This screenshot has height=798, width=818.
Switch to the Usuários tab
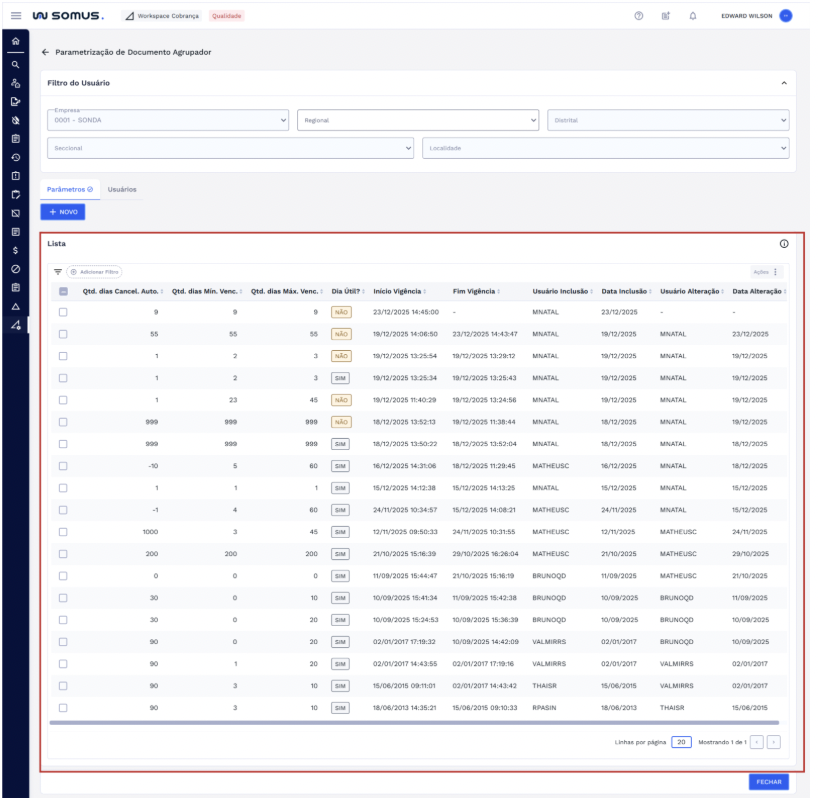click(x=122, y=189)
